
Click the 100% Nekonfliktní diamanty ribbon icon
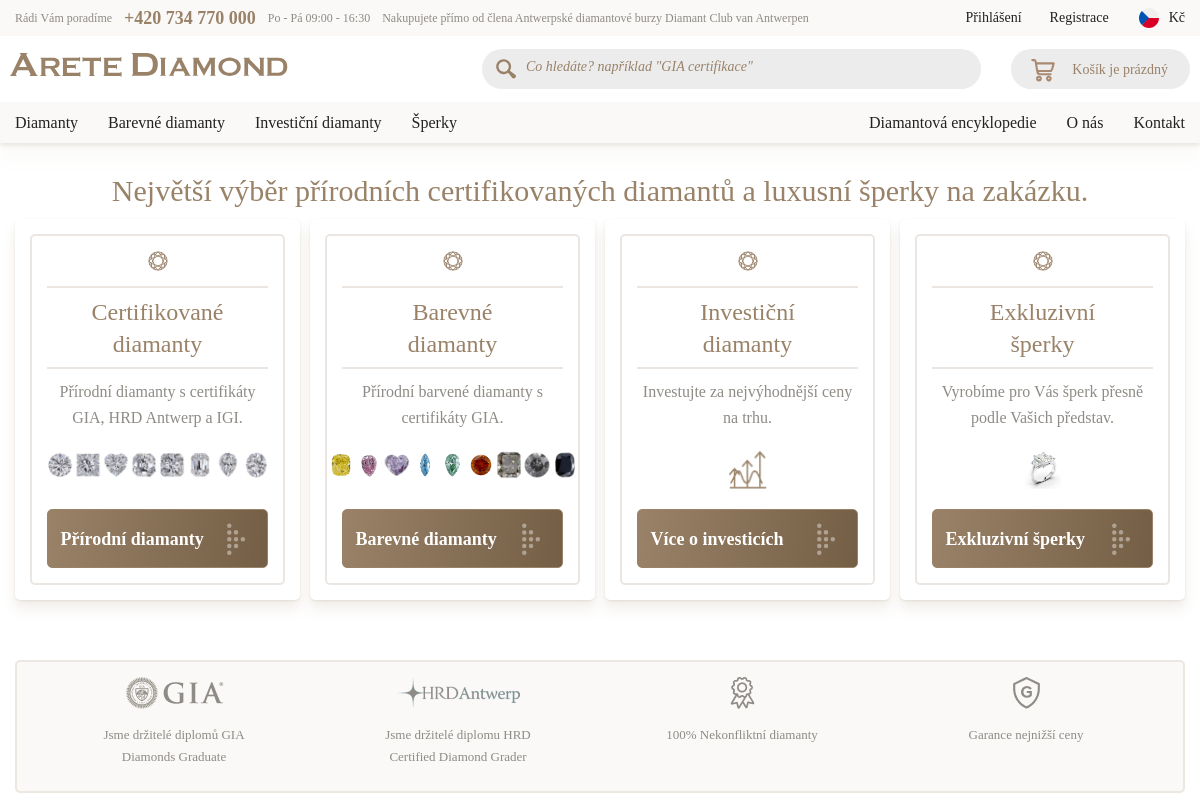coord(742,693)
